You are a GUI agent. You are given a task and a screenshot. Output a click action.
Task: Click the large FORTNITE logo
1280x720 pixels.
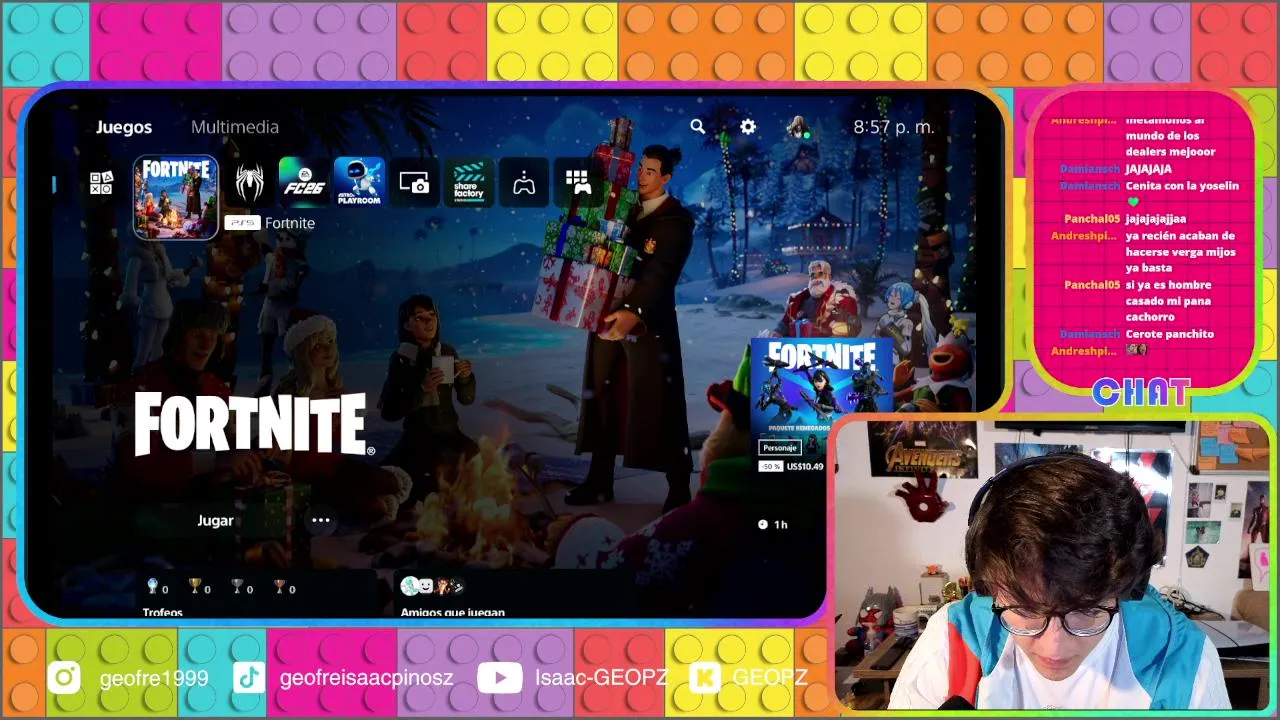point(254,424)
